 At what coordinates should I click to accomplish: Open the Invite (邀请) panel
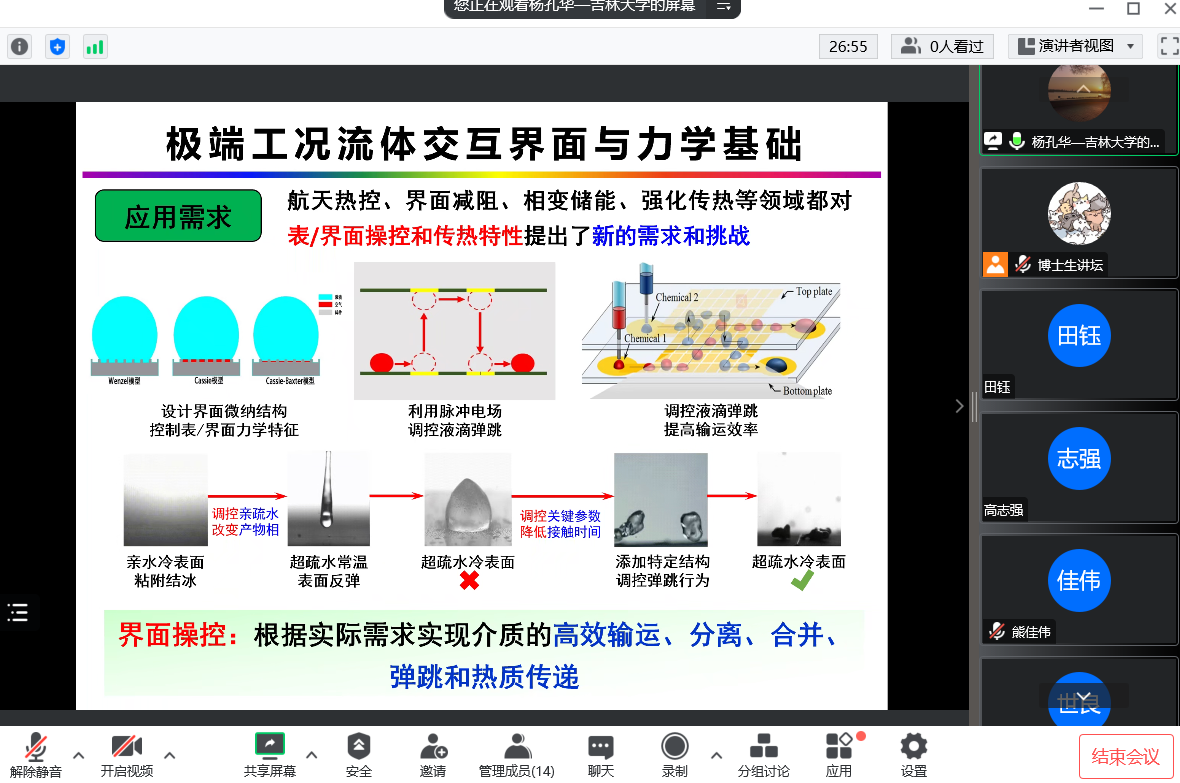433,754
